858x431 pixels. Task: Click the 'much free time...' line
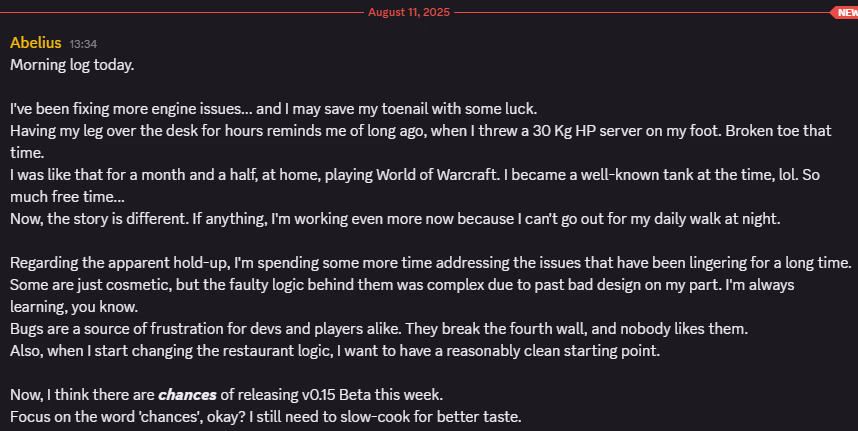(x=67, y=197)
